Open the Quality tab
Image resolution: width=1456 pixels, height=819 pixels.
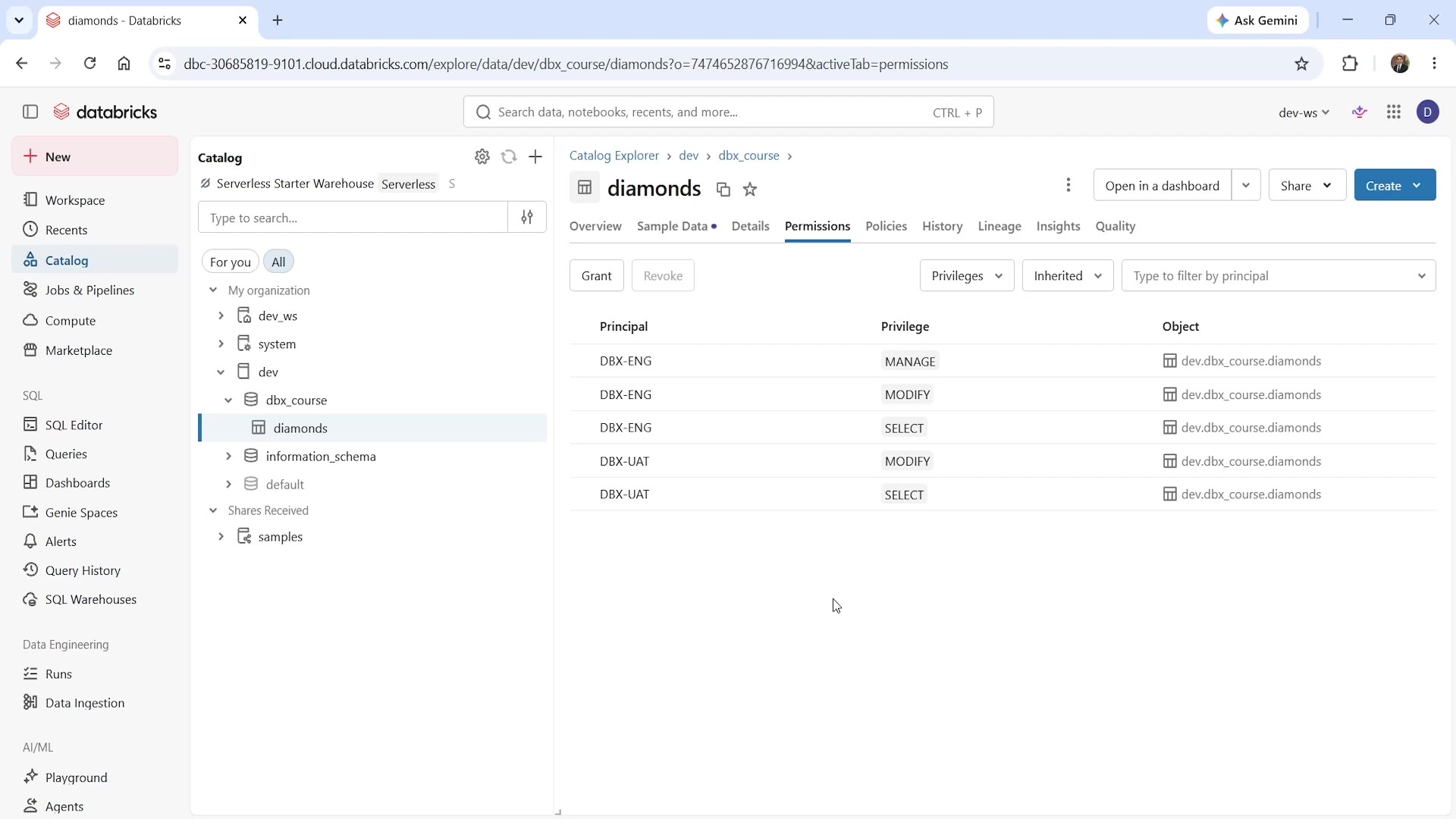pos(1115,226)
